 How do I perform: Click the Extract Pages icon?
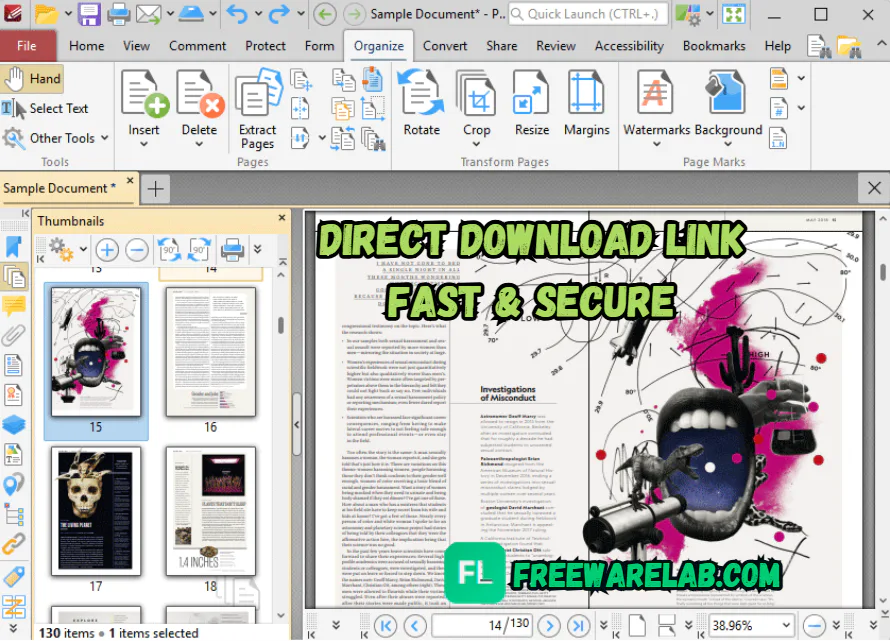[x=258, y=92]
